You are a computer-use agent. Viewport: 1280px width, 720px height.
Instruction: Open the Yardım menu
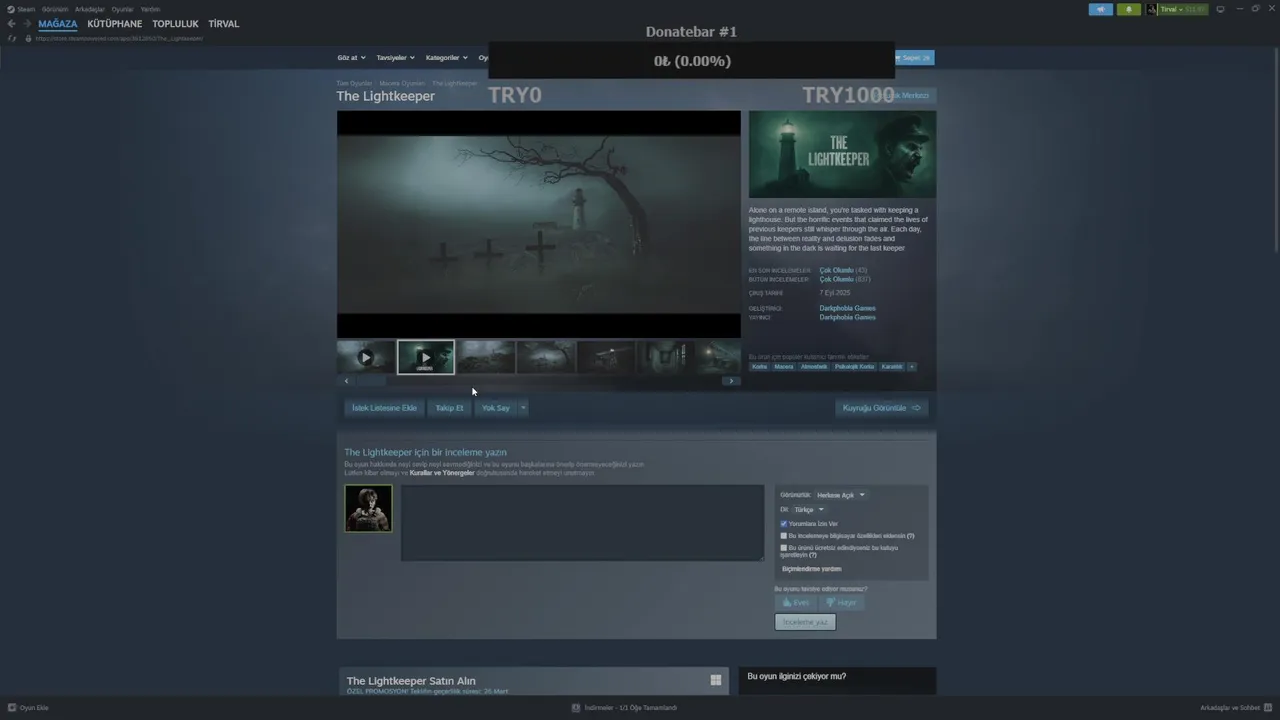coord(150,9)
